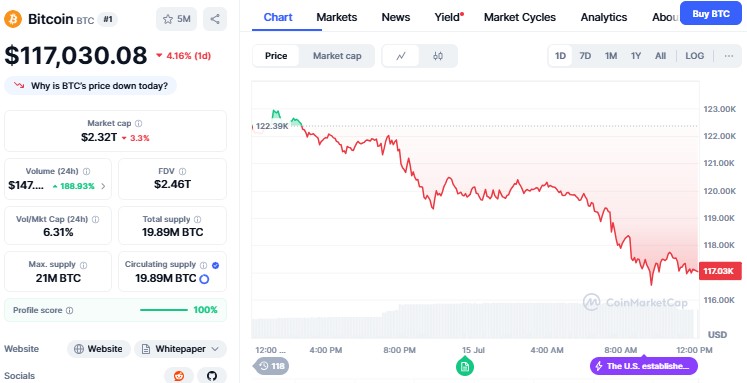Expand the Volume (24h) details chevron
This screenshot has width=747, height=383.
pyautogui.click(x=103, y=186)
